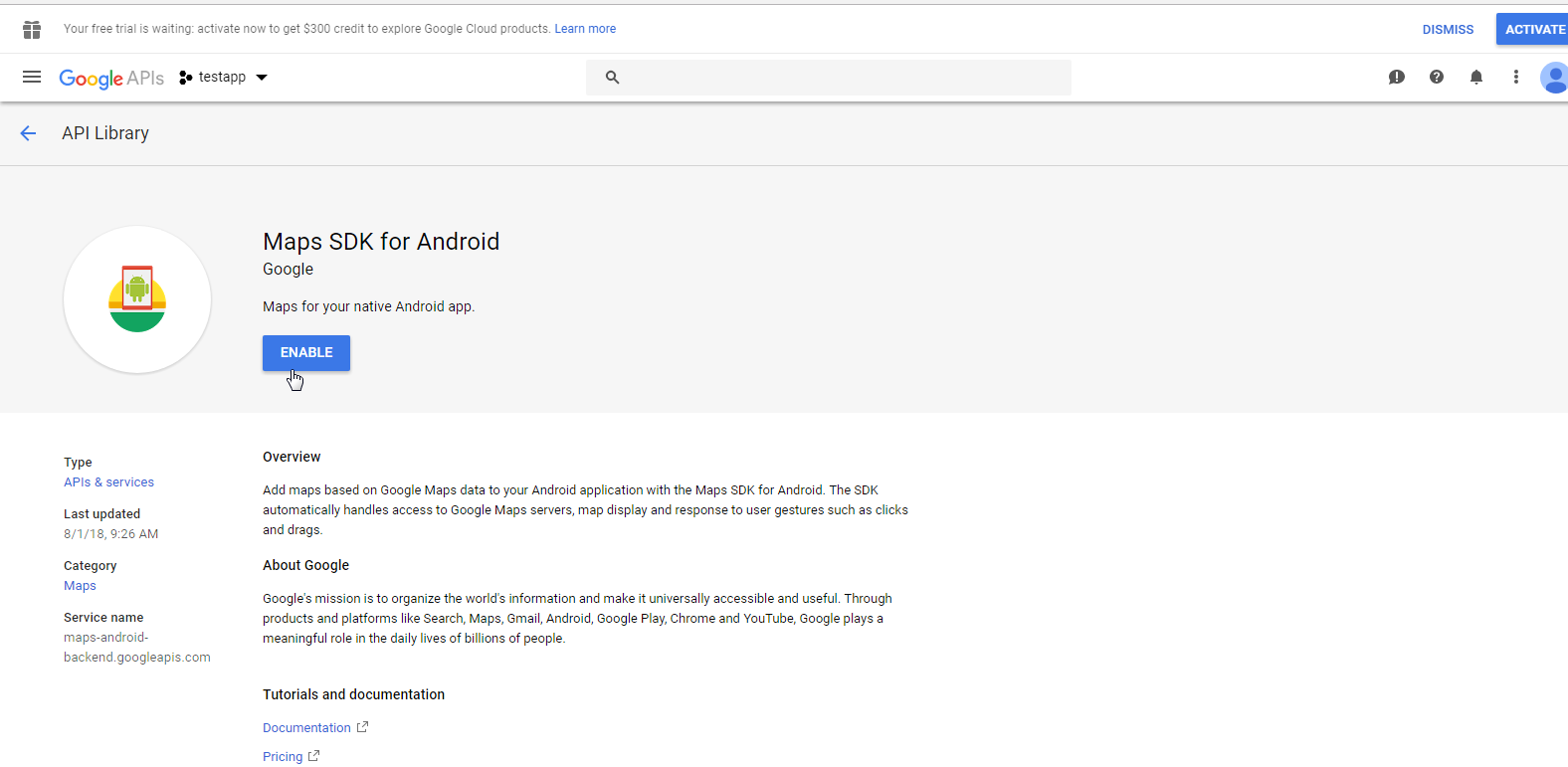Click the testapp project icon

185,78
